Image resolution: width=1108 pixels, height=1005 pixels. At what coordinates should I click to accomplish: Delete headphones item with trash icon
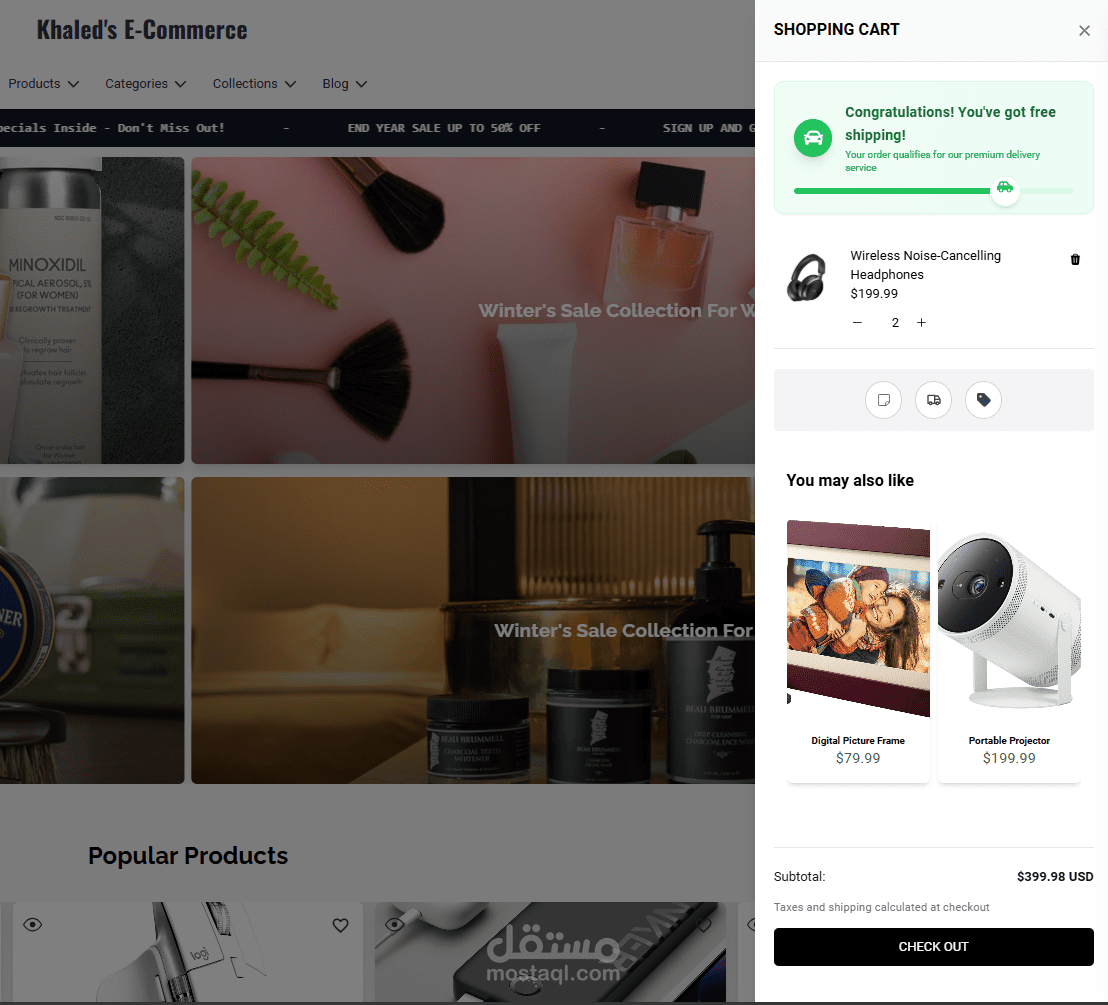click(1075, 259)
